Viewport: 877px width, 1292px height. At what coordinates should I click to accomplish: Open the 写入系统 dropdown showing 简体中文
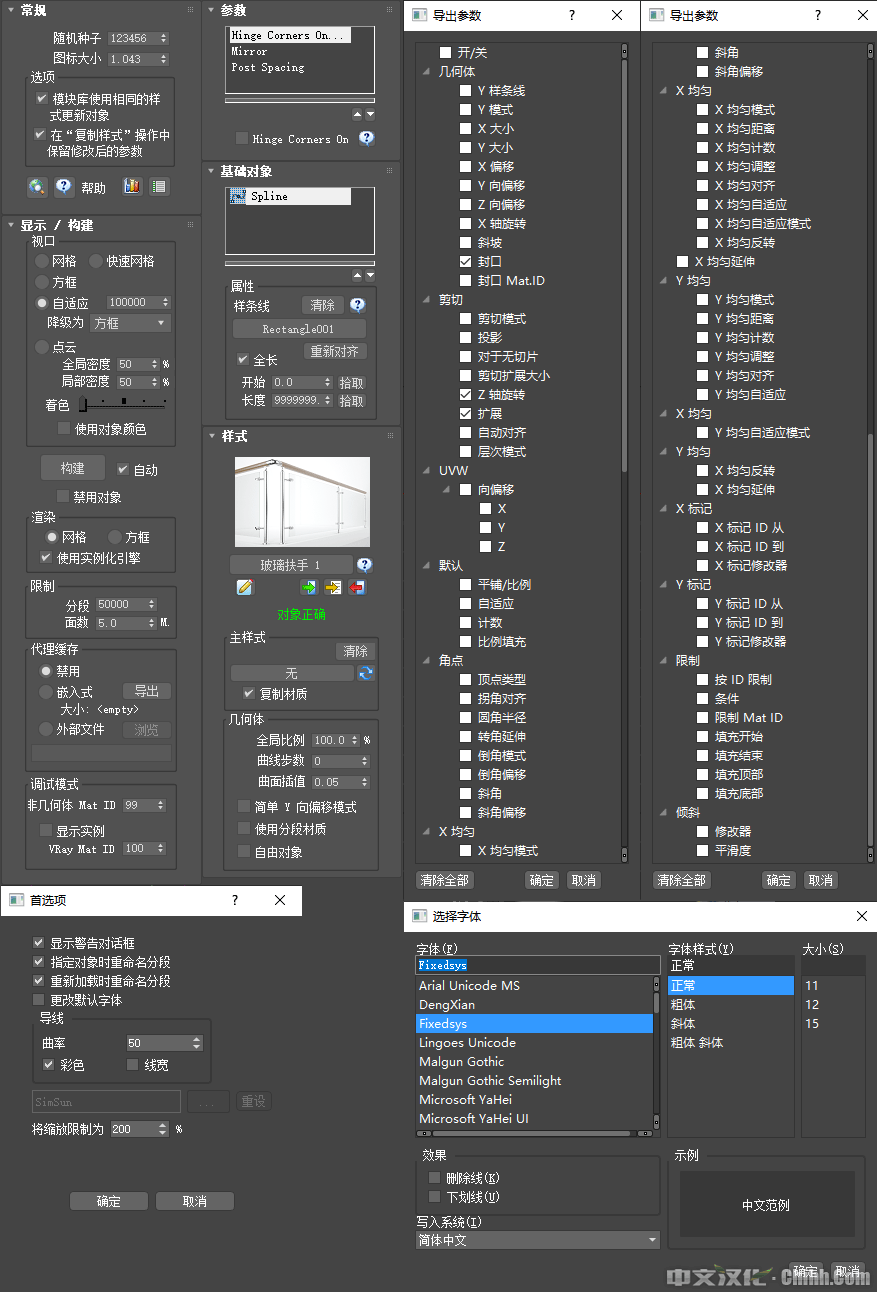click(x=537, y=1239)
